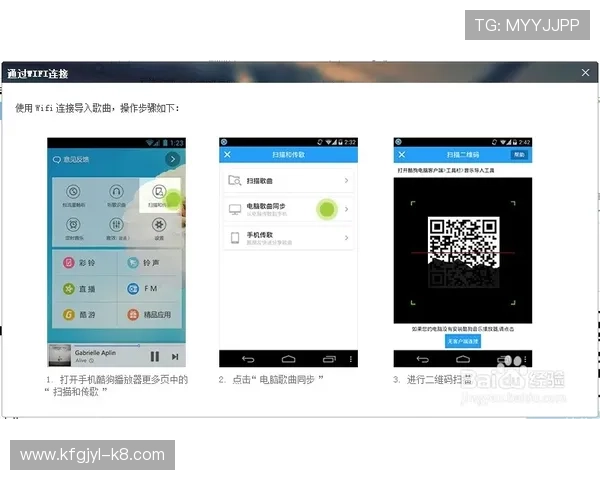Open 扫描歌曲 row in second phone
This screenshot has width=600, height=480.
288,180
